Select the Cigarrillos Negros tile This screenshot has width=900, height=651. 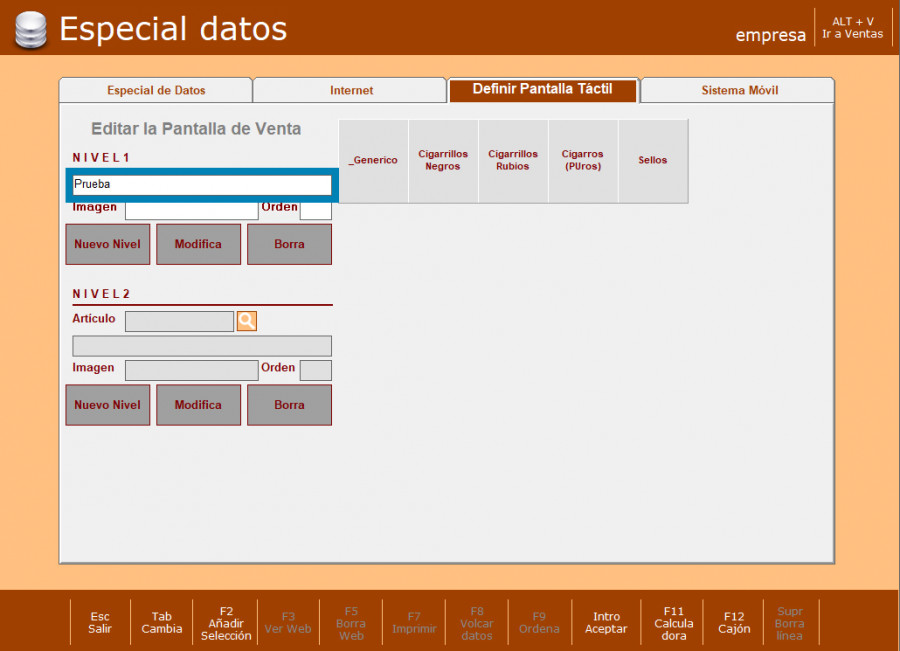[443, 161]
